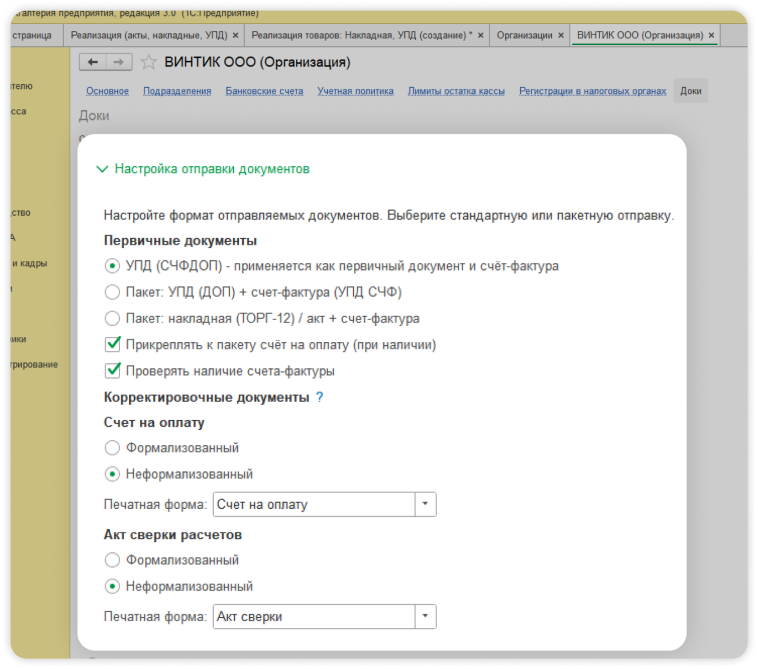
Task: Collapse the Настройка отправки документов section
Action: [x=101, y=170]
